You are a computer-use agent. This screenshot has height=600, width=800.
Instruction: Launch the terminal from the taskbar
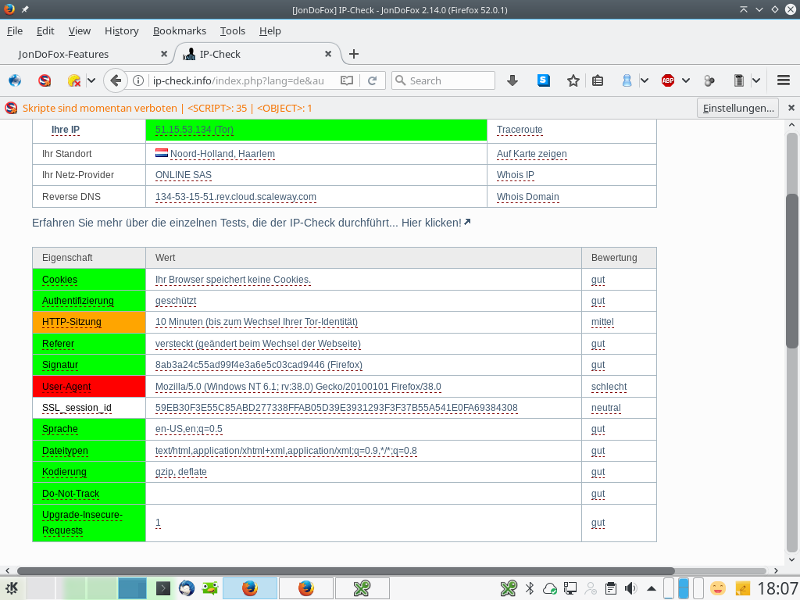163,588
